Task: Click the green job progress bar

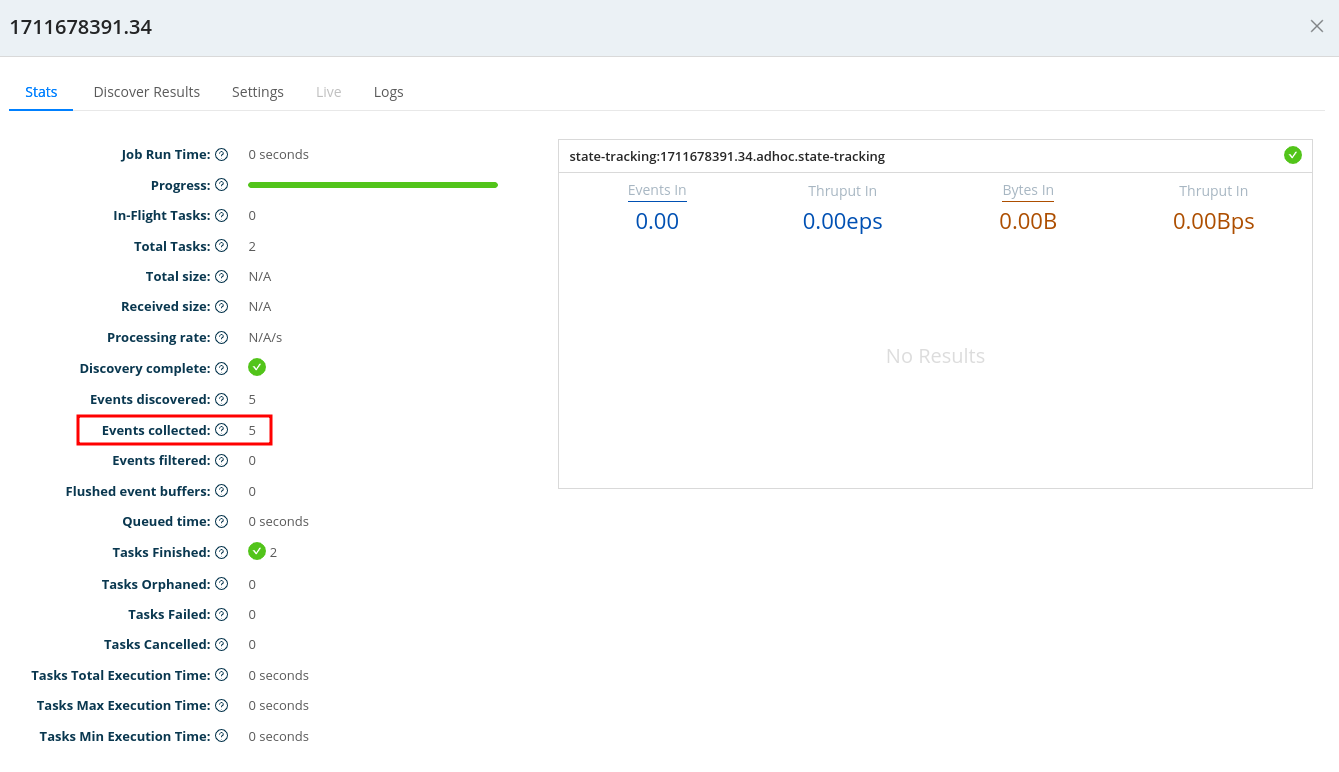Action: 373,185
